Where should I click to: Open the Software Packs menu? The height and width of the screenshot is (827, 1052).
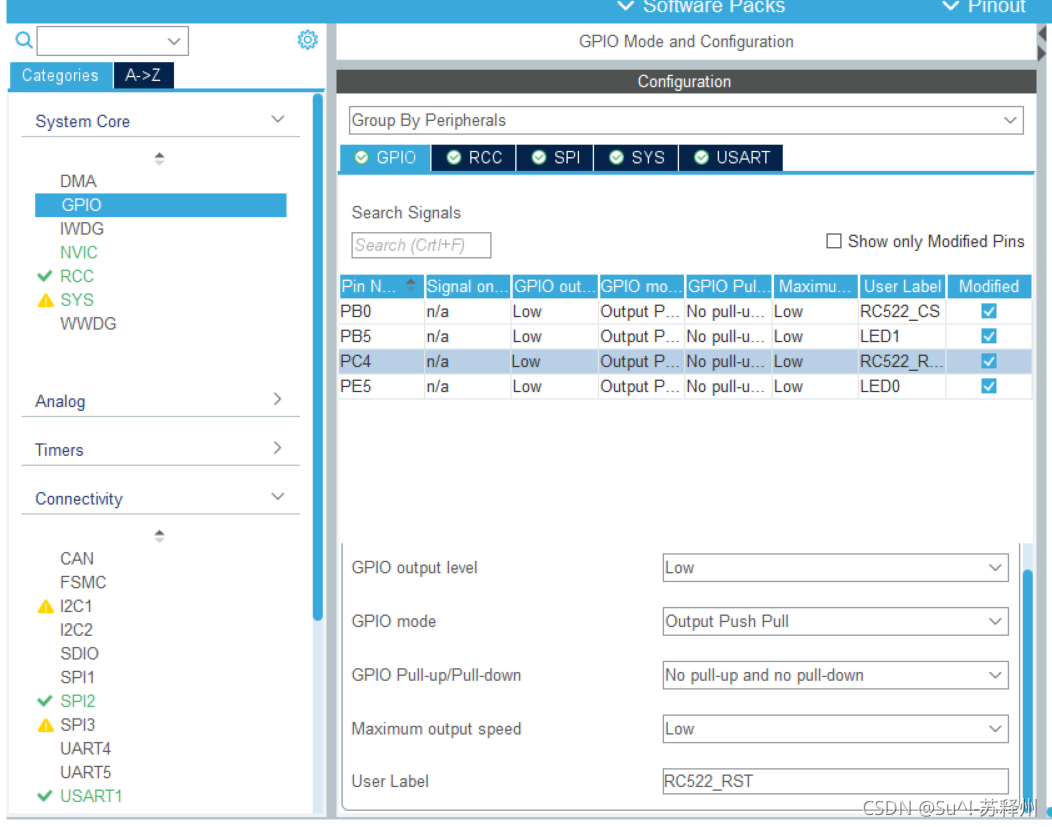701,7
